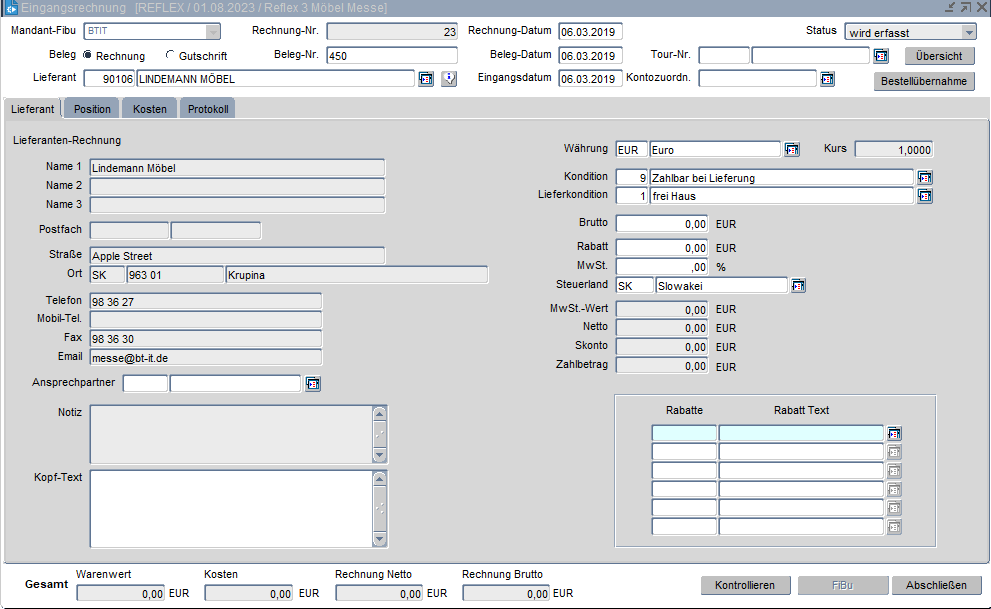991x609 pixels.
Task: Open the Steuerland Slowakei lookup icon
Action: (798, 286)
